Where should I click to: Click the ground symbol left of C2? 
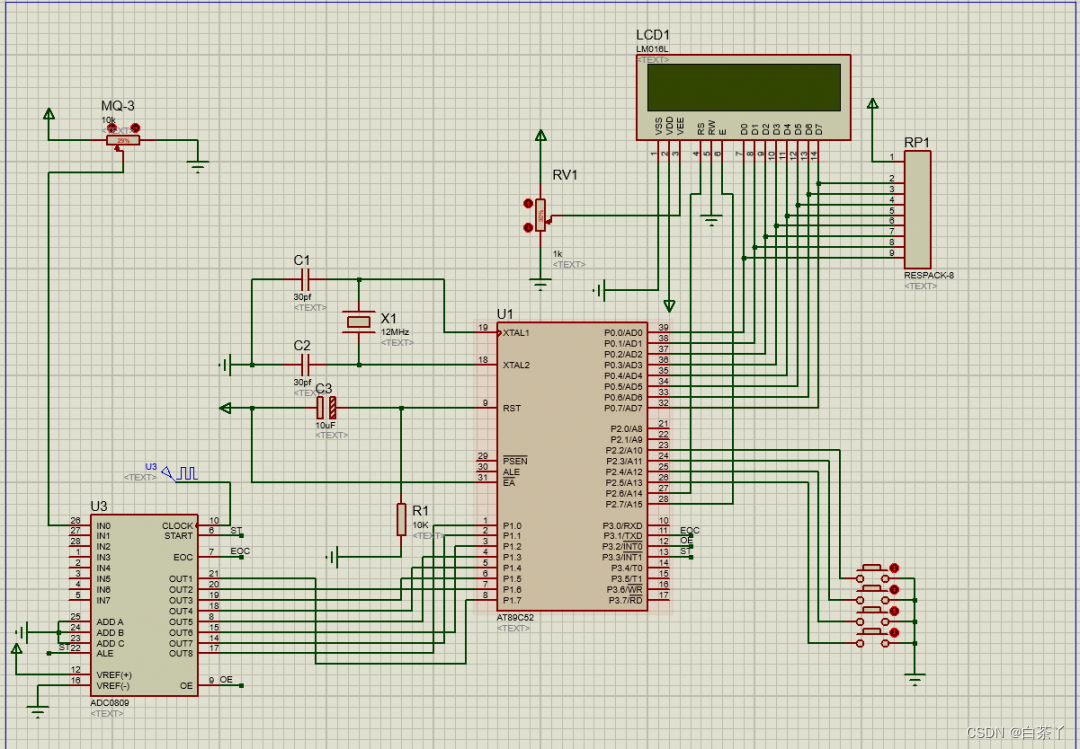tap(225, 365)
